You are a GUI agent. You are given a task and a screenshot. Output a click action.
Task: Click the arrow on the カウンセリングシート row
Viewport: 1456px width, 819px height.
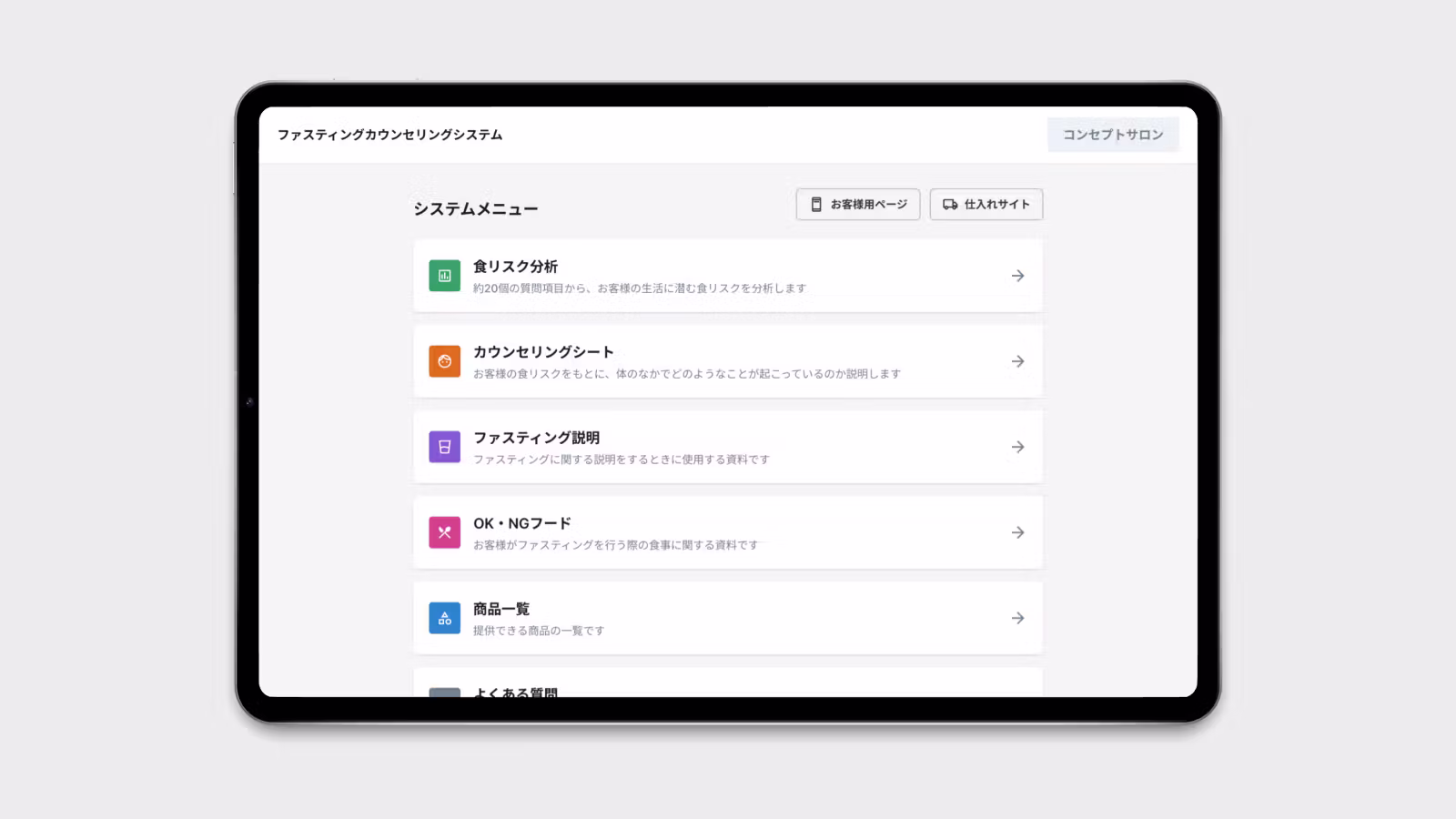pyautogui.click(x=1017, y=361)
